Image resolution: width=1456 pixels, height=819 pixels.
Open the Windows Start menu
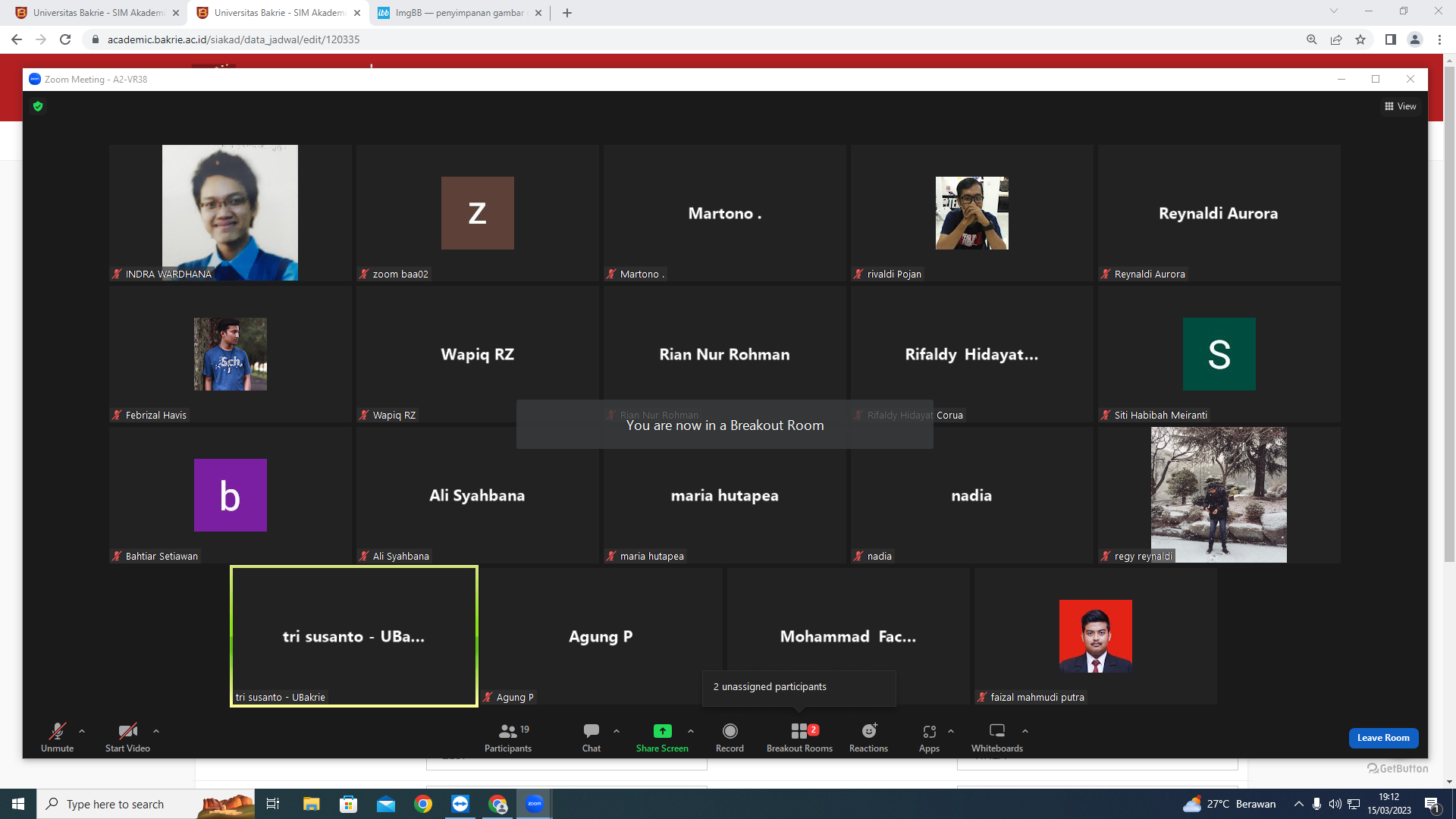coord(18,804)
